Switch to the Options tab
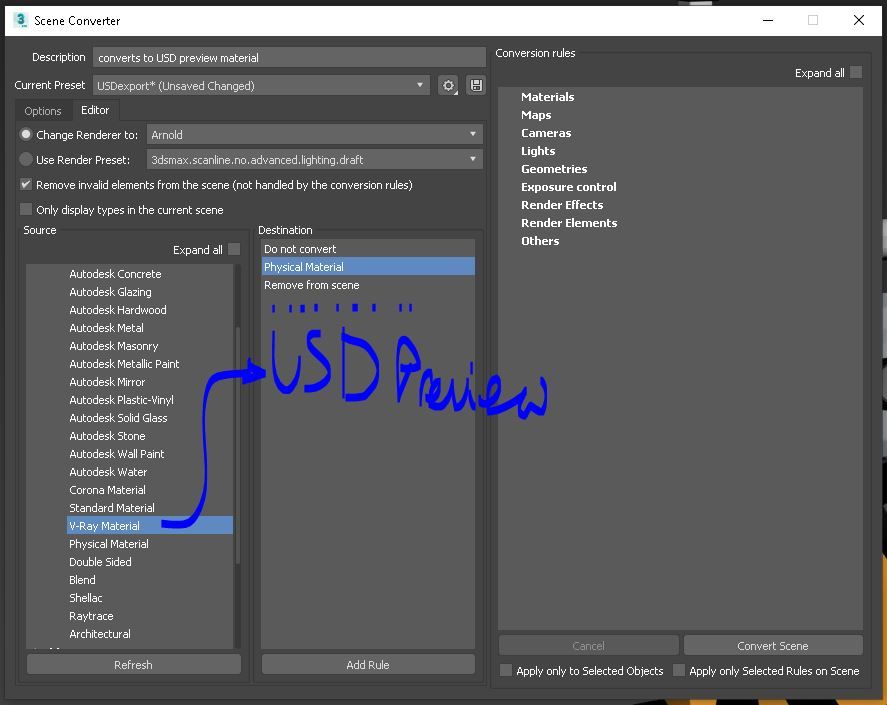Image resolution: width=887 pixels, height=705 pixels. (43, 111)
